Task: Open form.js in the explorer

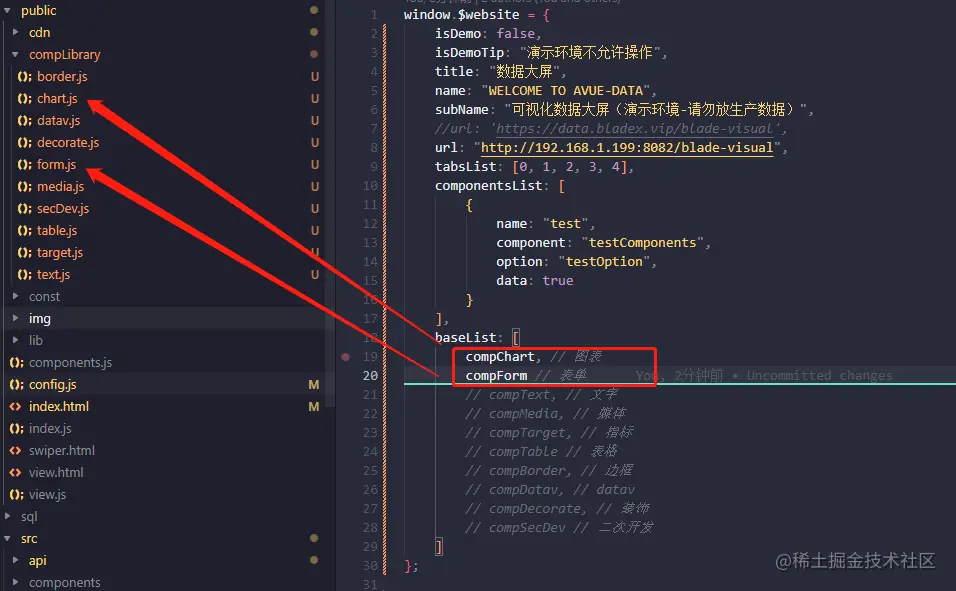Action: [x=57, y=164]
